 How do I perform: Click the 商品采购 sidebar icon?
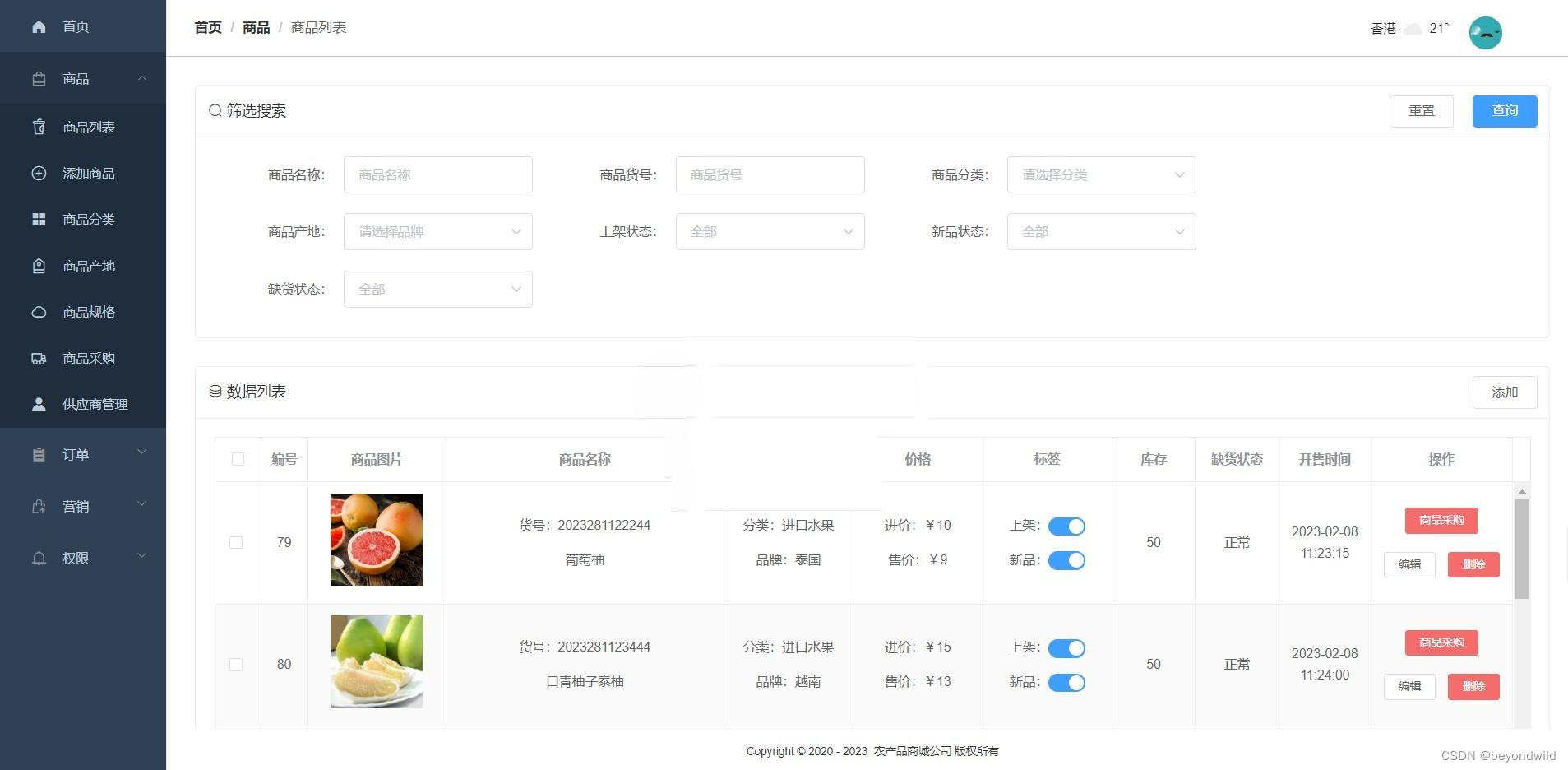point(39,358)
